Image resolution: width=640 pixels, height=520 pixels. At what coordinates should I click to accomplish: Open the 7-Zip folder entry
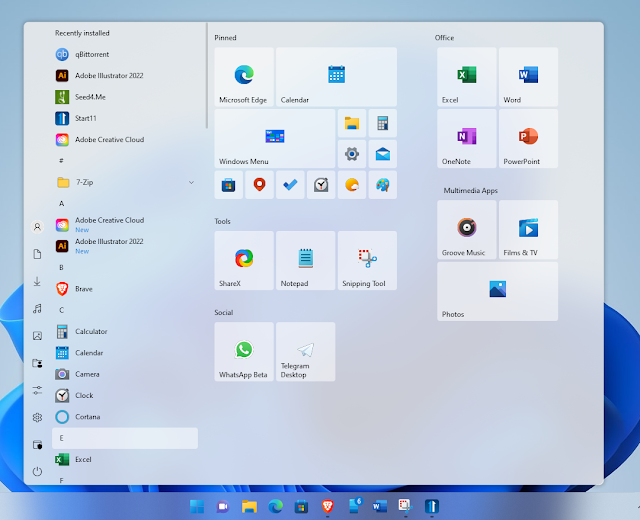pyautogui.click(x=125, y=182)
